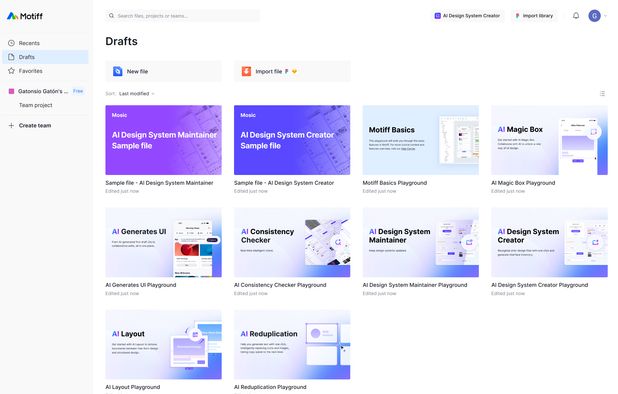
Task: Click 'AI Layout Playground' file name
Action: coord(132,387)
